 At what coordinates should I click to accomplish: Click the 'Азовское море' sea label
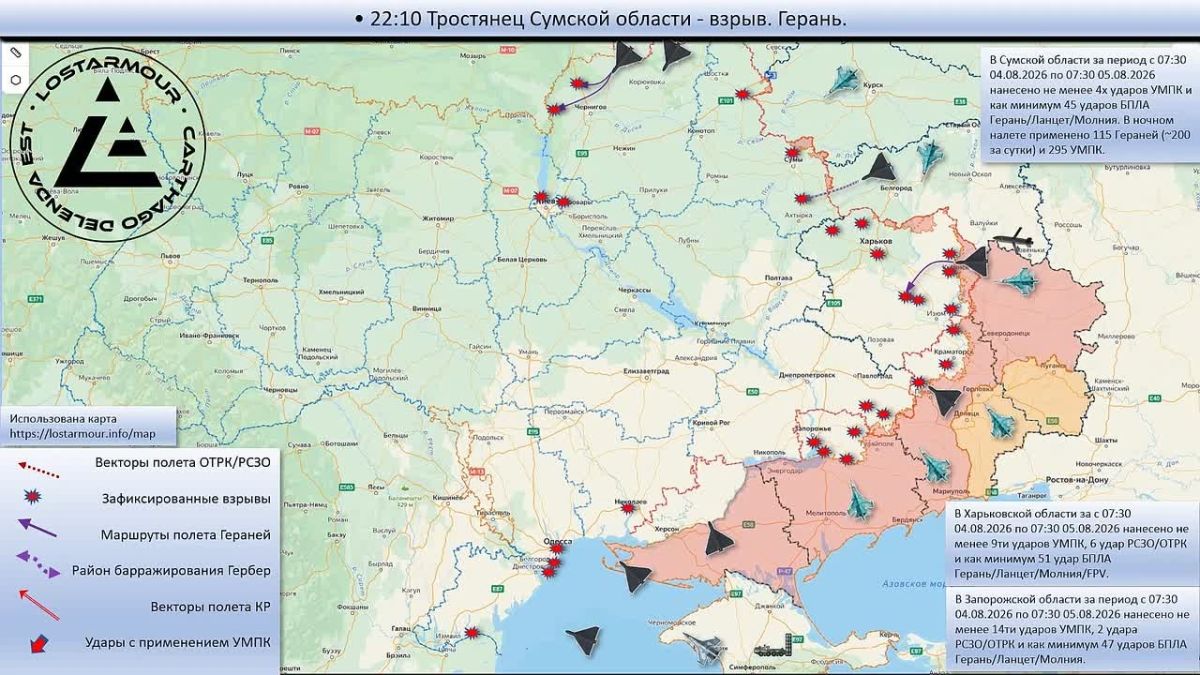914,583
